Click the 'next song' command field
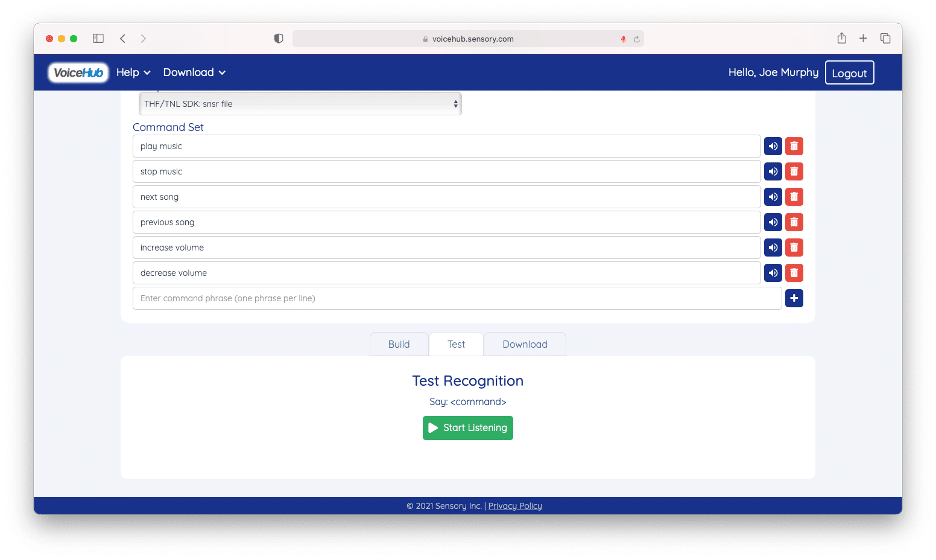 pyautogui.click(x=447, y=197)
